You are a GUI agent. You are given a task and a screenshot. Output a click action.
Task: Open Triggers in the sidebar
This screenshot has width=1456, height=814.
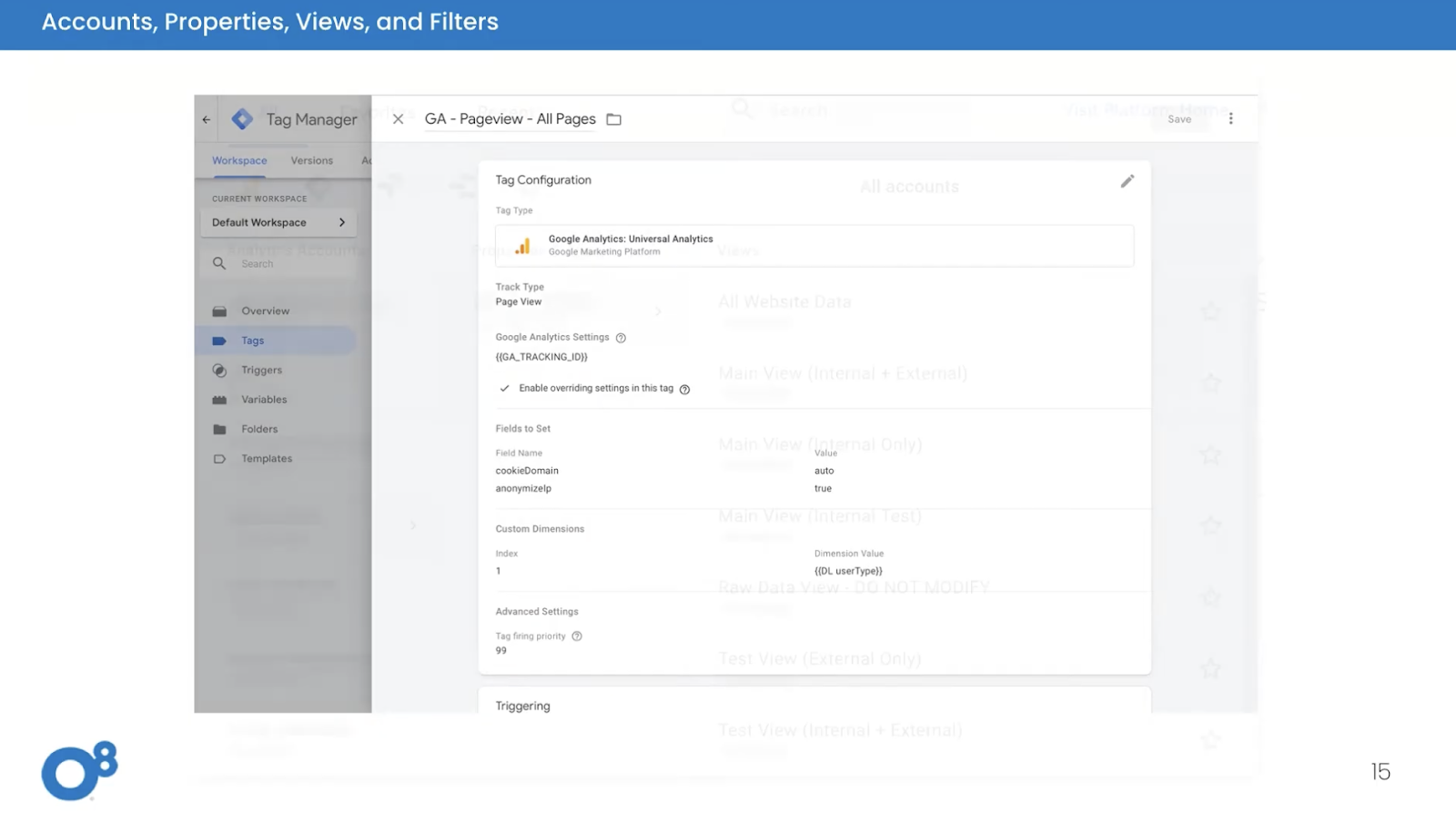pos(262,371)
